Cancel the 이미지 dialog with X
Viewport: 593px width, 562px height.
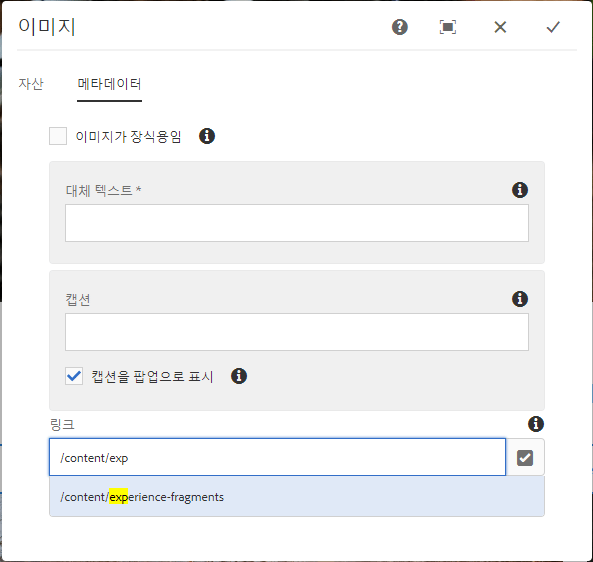pos(500,27)
